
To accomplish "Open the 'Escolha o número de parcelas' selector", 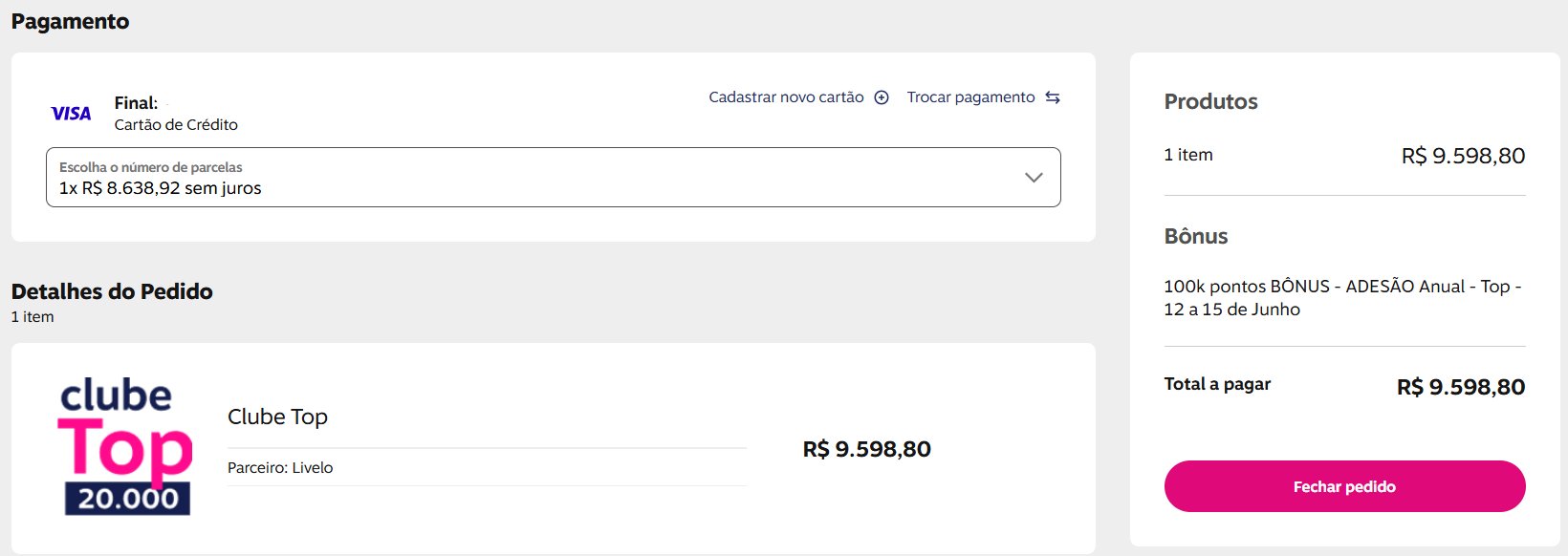I will (x=554, y=177).
